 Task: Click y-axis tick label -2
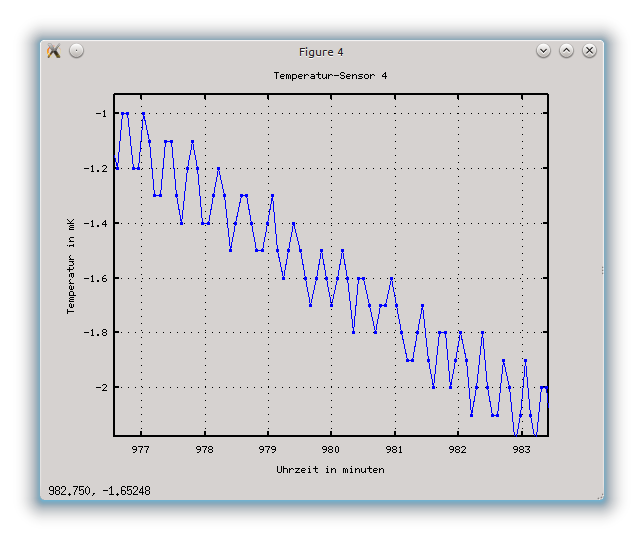click(101, 388)
